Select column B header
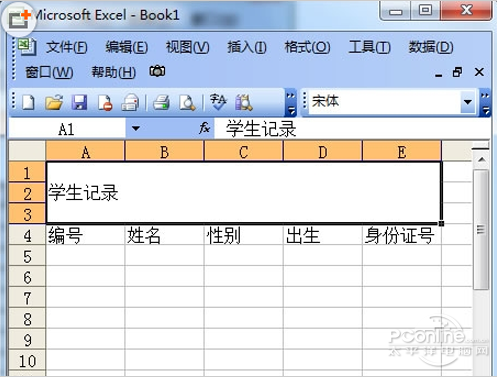 164,152
